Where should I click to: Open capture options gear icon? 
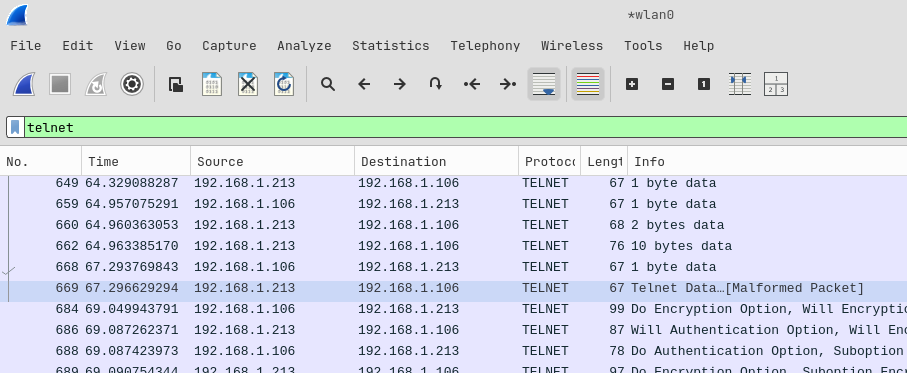pyautogui.click(x=132, y=84)
